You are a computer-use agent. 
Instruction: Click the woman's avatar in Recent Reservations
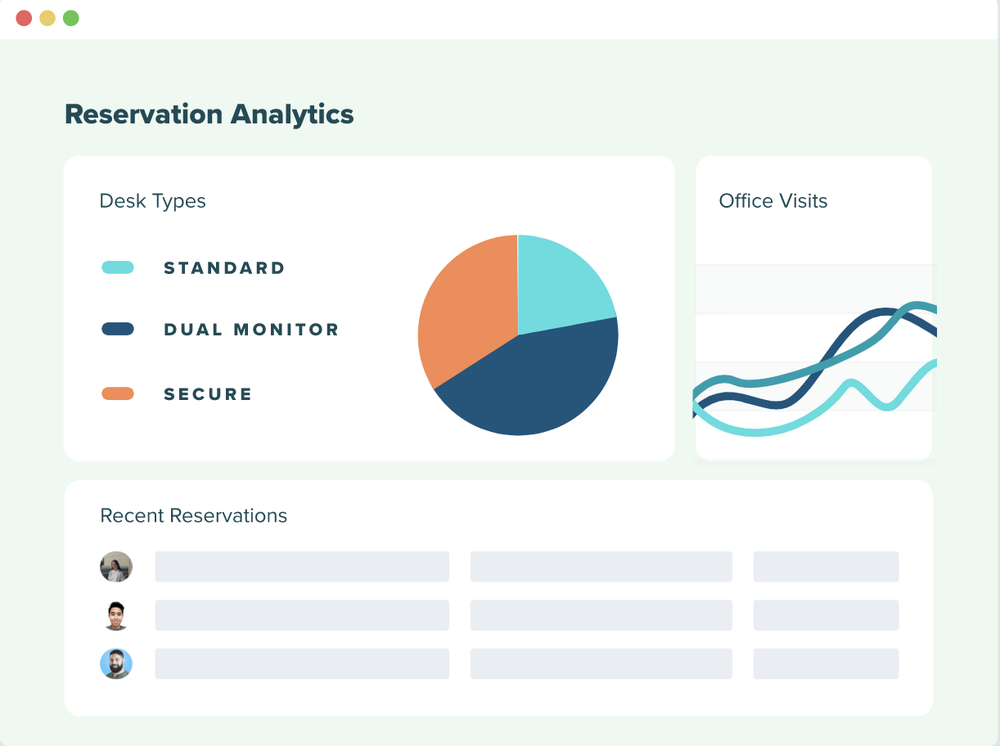(x=116, y=567)
